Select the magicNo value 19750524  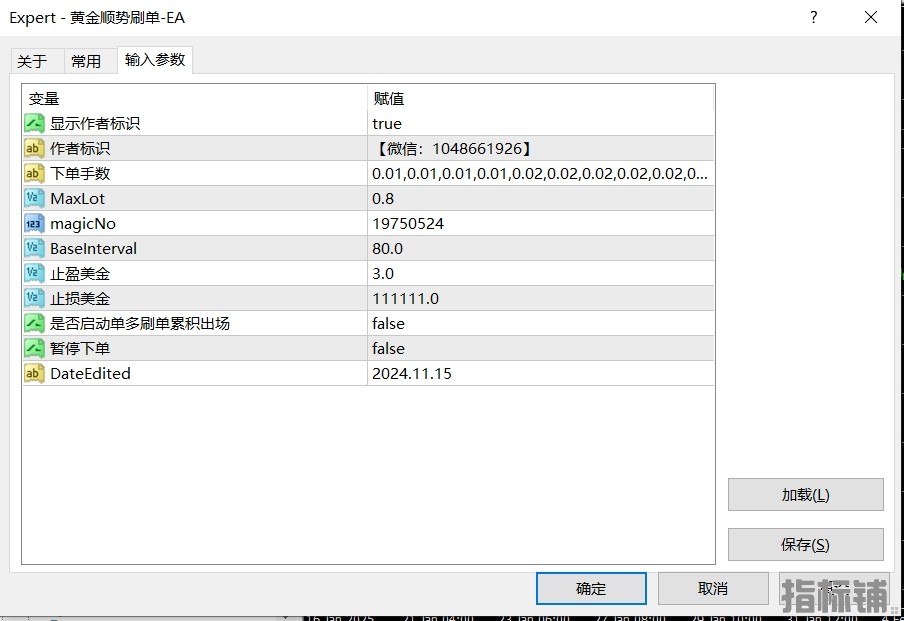(x=541, y=223)
